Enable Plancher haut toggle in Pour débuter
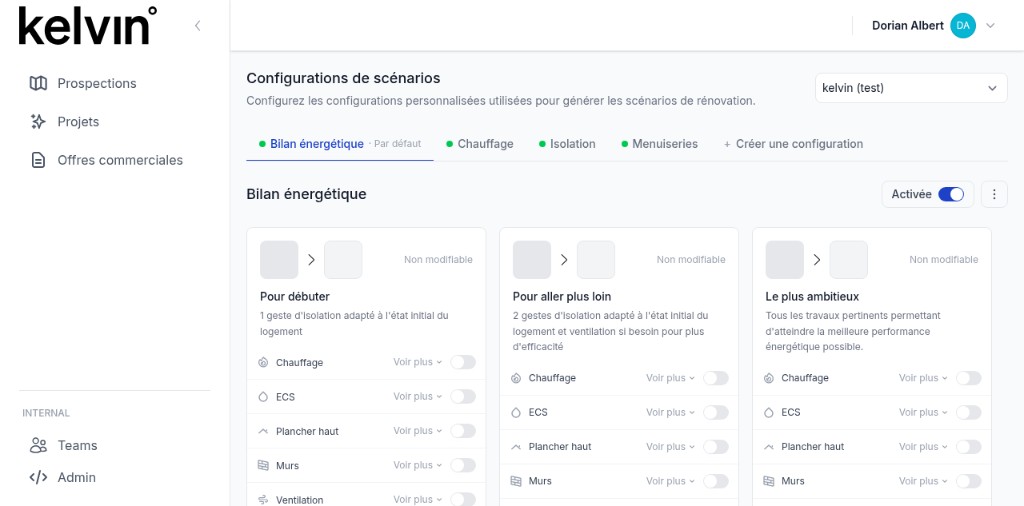Screen dimensions: 1024x506 pos(463,431)
